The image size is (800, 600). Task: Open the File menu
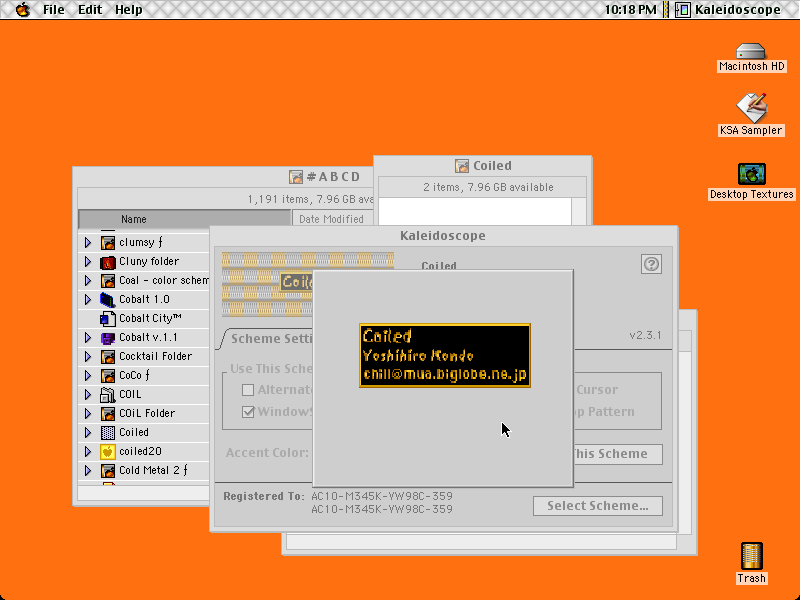[54, 10]
